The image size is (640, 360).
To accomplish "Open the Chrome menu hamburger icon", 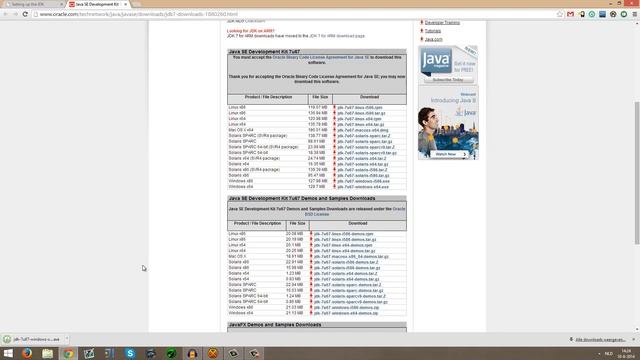I will coord(635,14).
